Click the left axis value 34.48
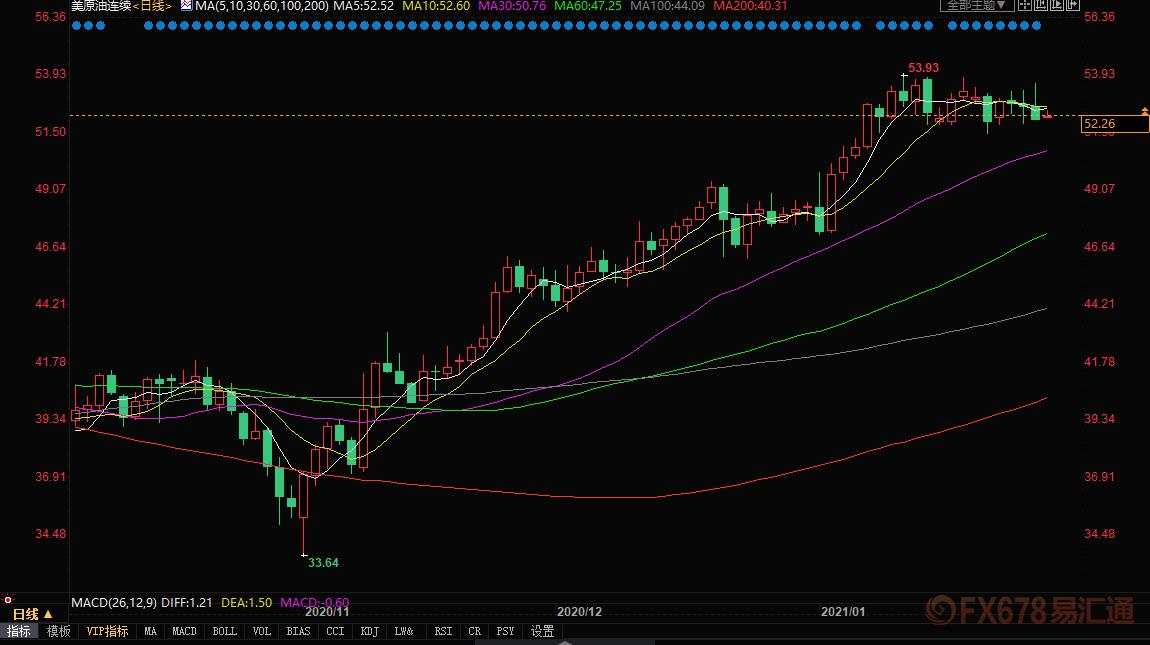The height and width of the screenshot is (645, 1150). coord(51,534)
